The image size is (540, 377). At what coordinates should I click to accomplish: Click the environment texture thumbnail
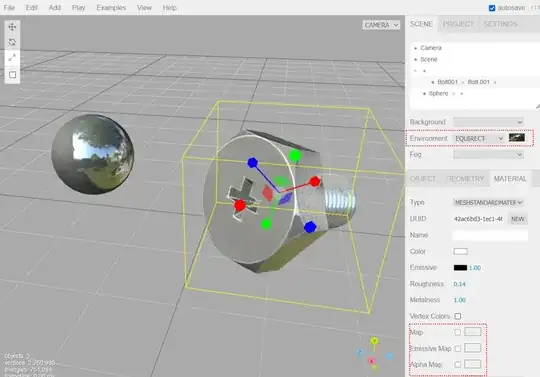tap(517, 138)
